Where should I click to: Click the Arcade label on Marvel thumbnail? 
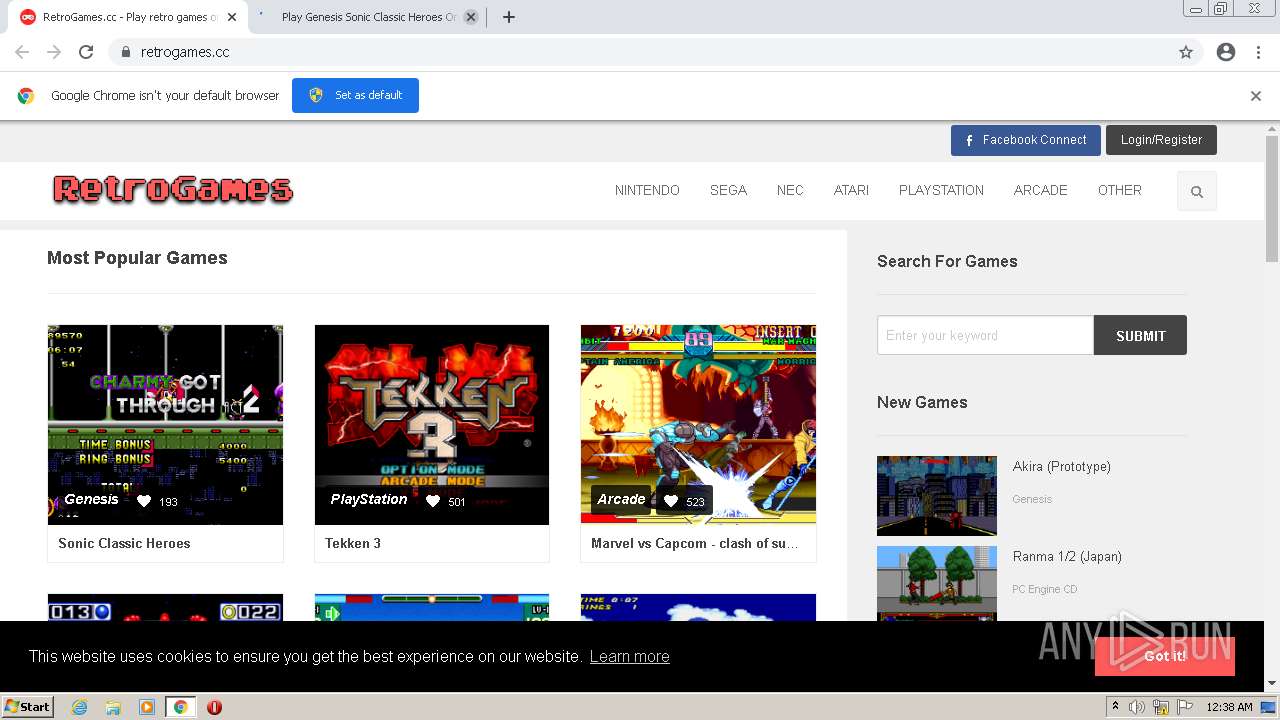click(621, 499)
